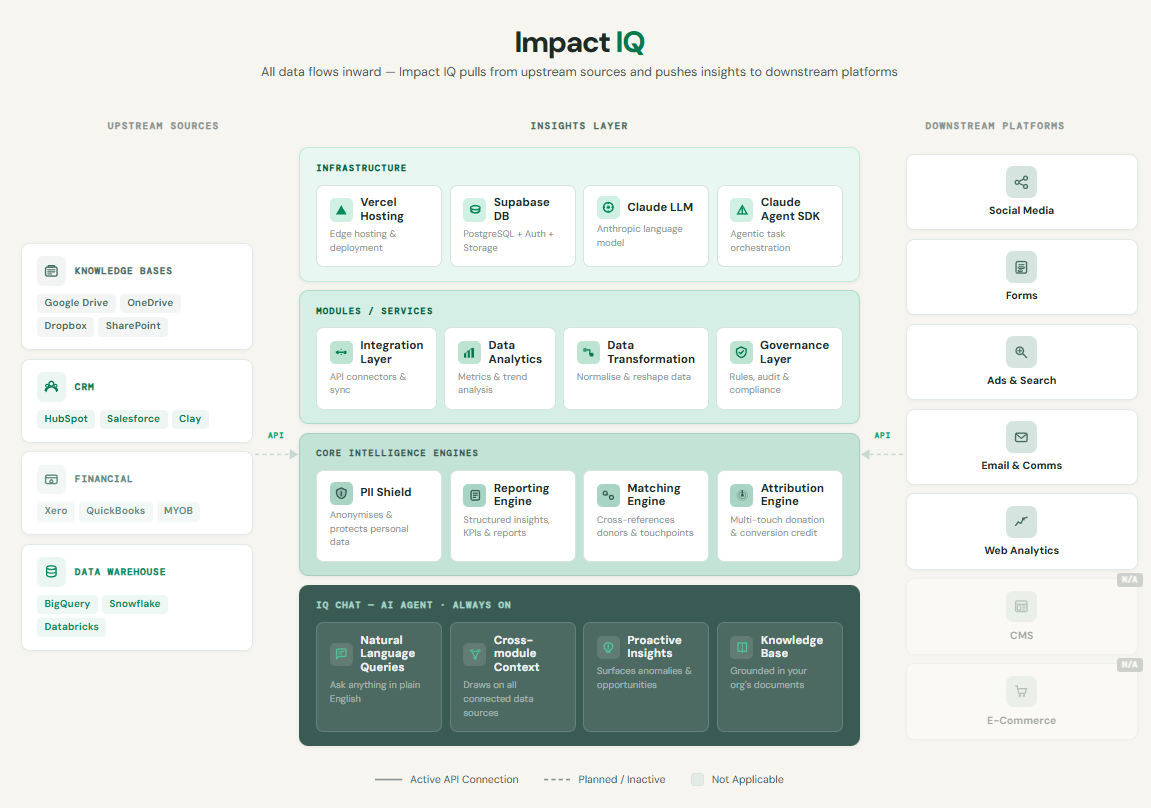Click the Email & Comms envelope icon
Viewport: 1151px width, 808px height.
point(1021,437)
